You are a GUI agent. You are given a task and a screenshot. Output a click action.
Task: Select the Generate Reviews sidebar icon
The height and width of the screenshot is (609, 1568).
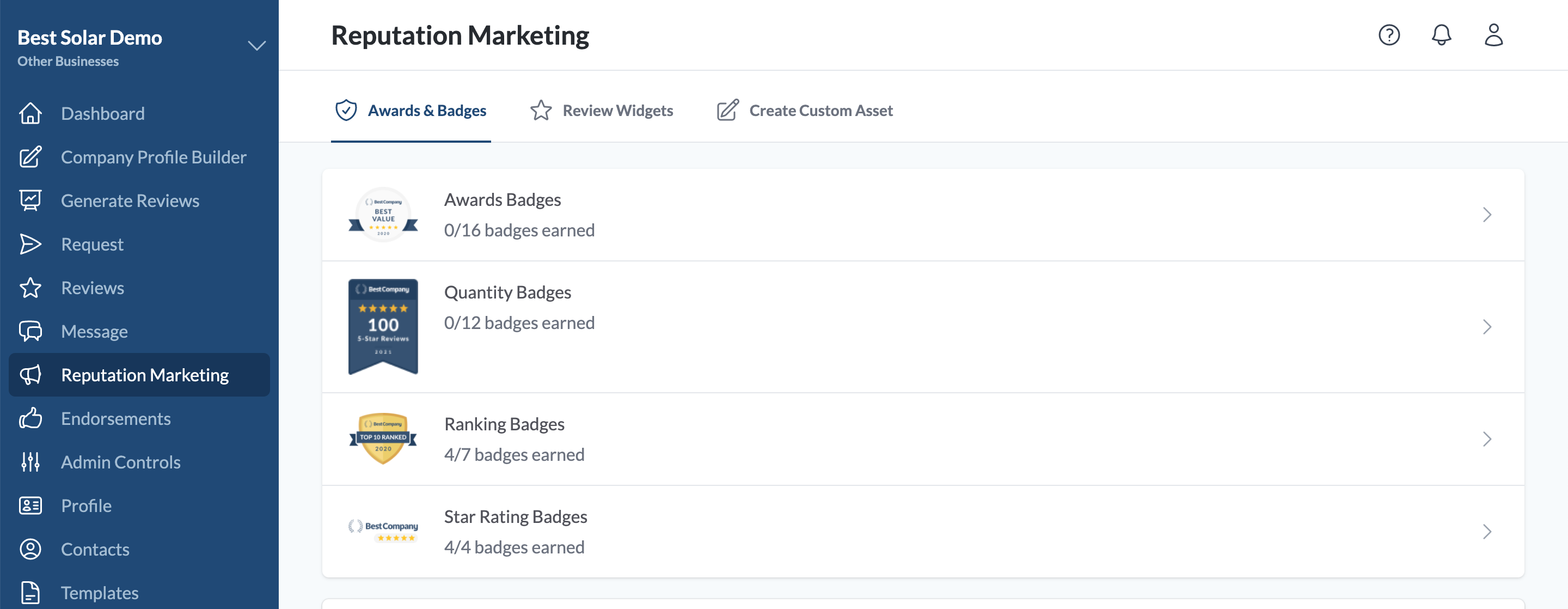(30, 200)
